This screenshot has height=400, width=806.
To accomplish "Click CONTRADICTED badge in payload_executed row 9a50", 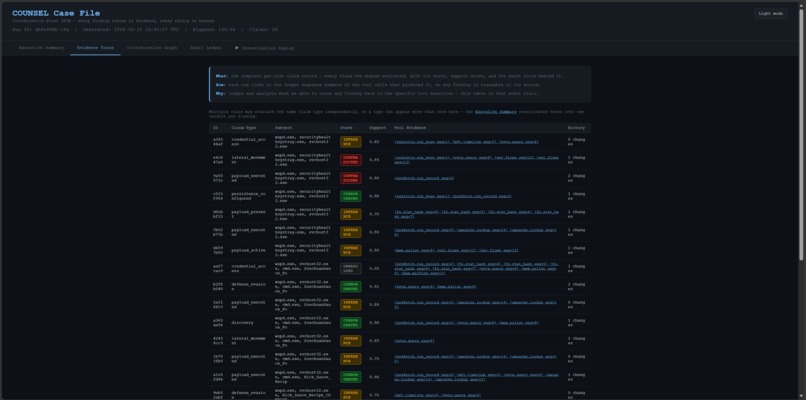I will click(351, 178).
